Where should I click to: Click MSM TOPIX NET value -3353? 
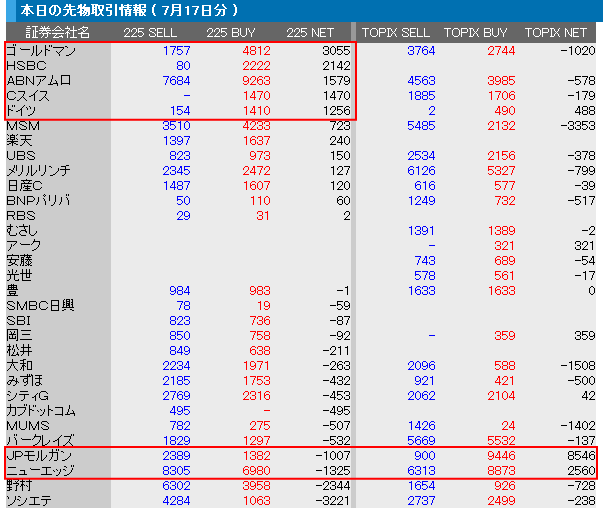pos(578,125)
